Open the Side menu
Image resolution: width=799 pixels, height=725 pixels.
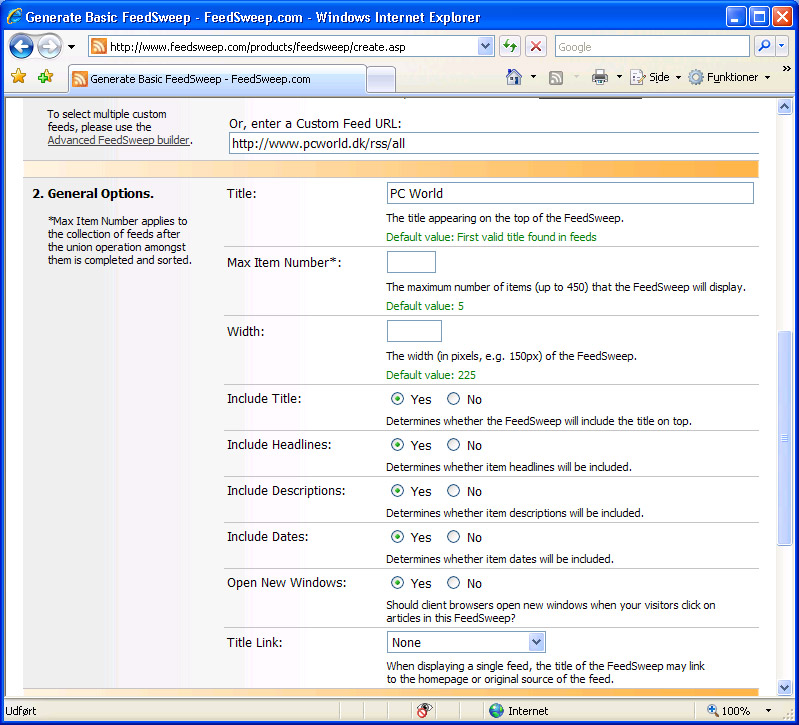point(656,77)
